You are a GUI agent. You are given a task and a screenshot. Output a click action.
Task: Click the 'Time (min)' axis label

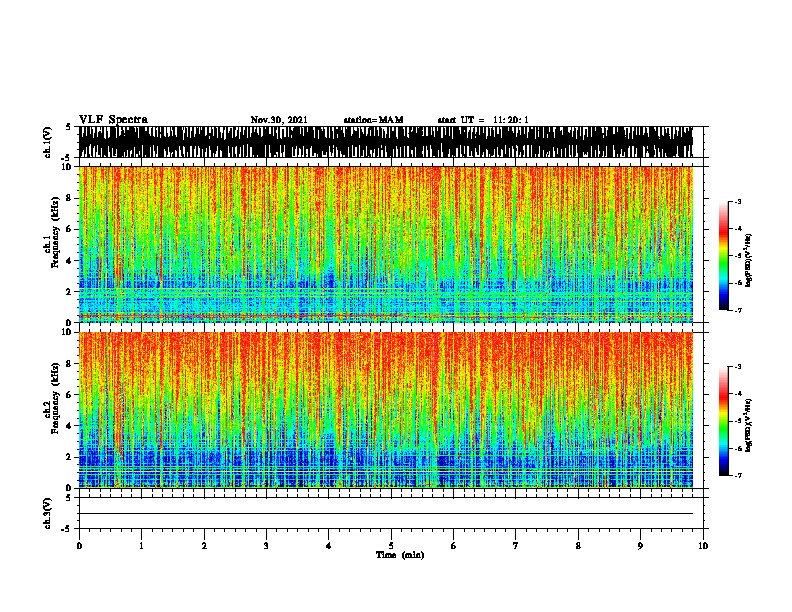(400, 555)
